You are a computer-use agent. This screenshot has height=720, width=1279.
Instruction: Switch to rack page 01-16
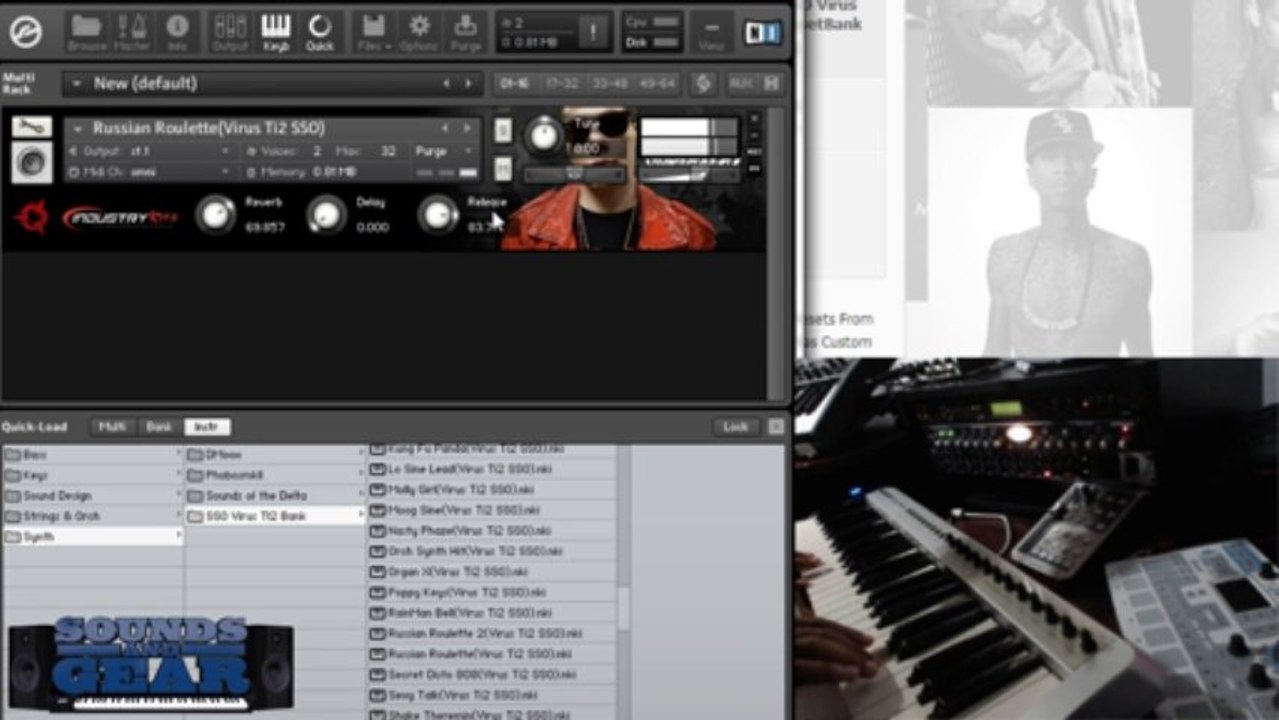pos(514,84)
